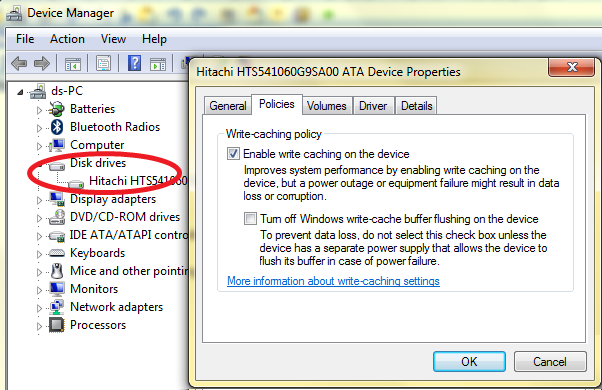
Task: Select the DVD/CD-ROM drives icon
Action: pos(57,217)
